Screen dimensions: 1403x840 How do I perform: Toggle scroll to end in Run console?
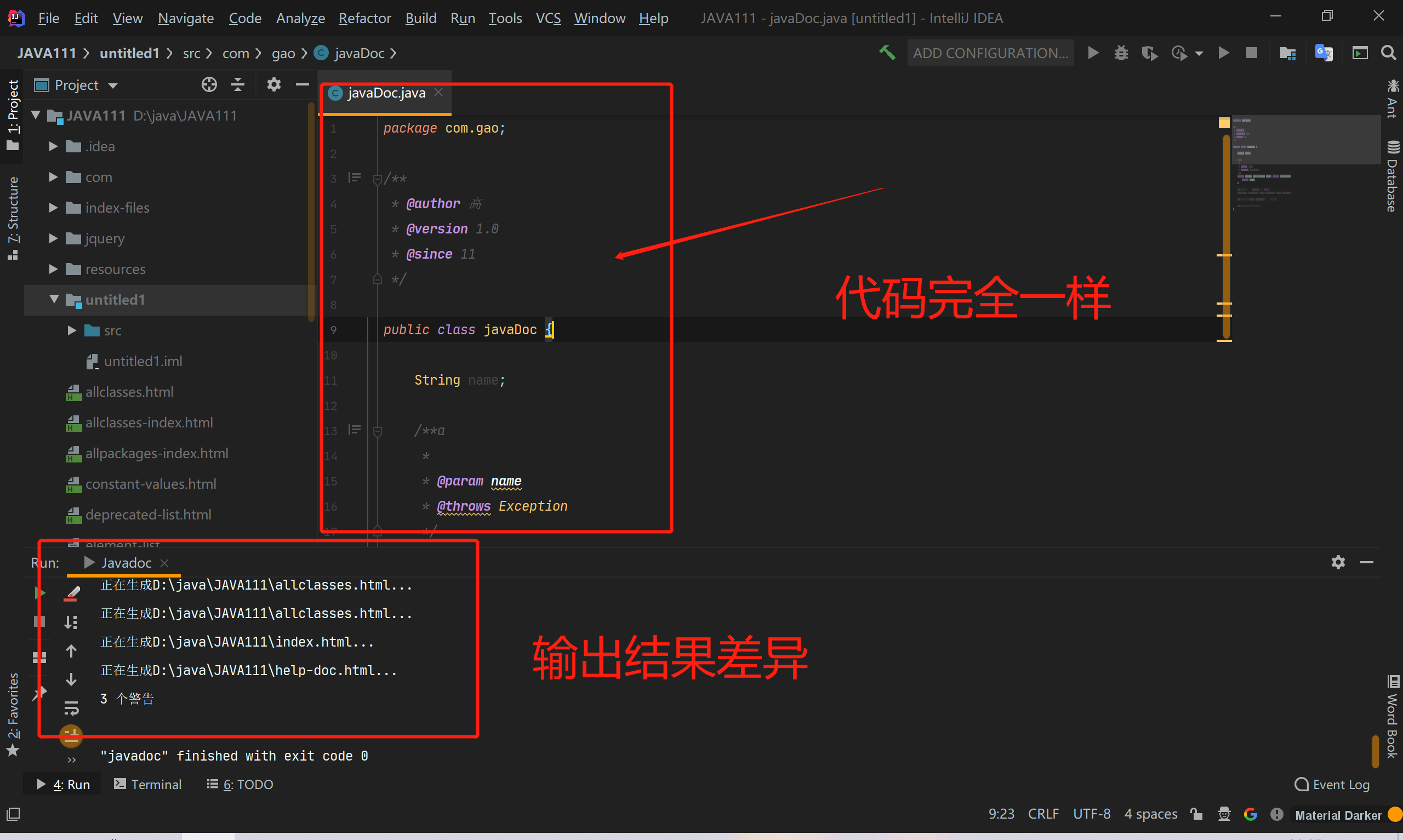(x=71, y=622)
